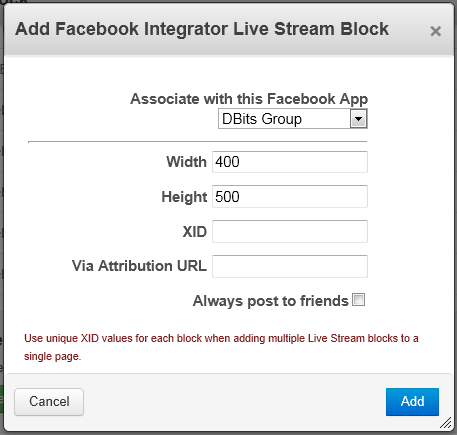Click the Via Attribution URL label
Viewport: 457px width, 435px height.
(x=139, y=266)
